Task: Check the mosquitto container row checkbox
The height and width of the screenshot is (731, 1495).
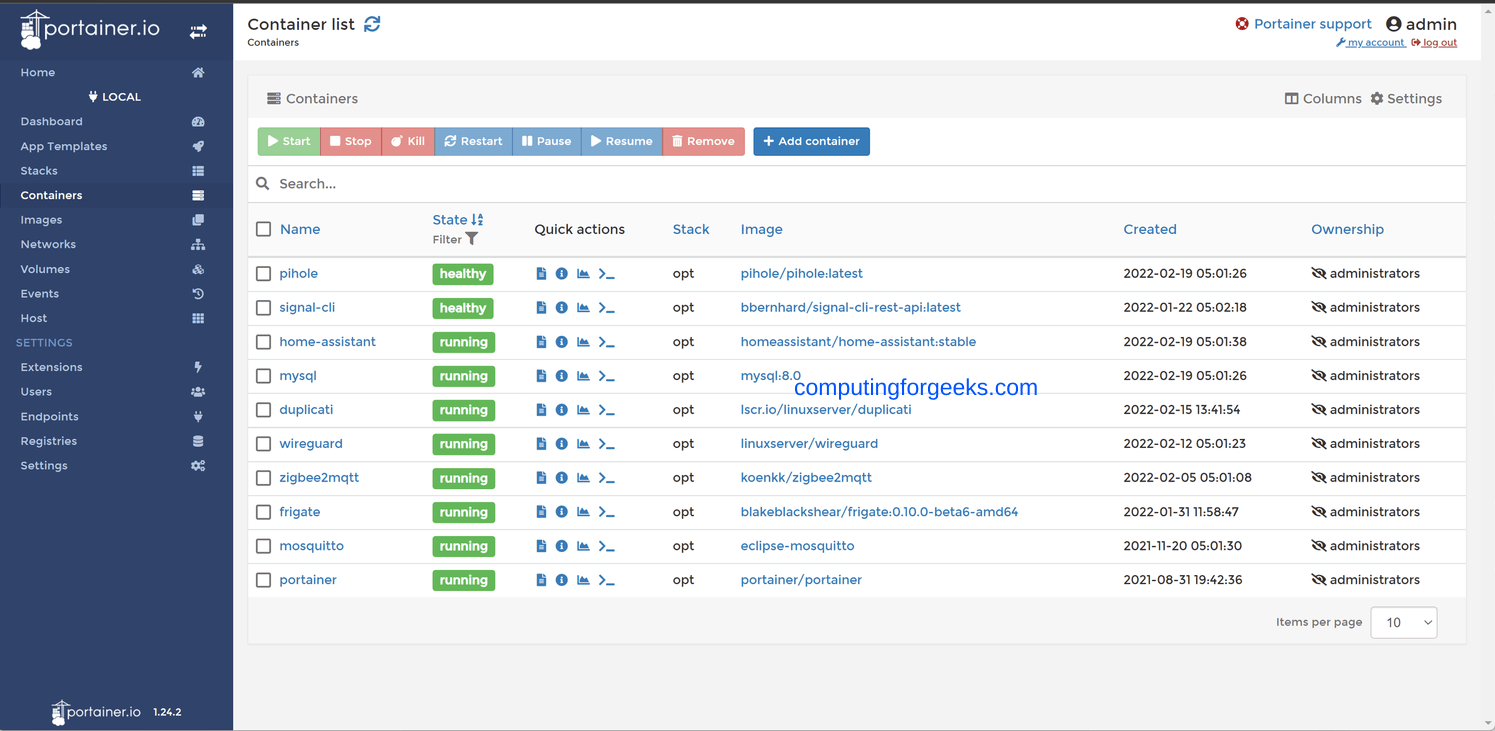Action: tap(263, 545)
